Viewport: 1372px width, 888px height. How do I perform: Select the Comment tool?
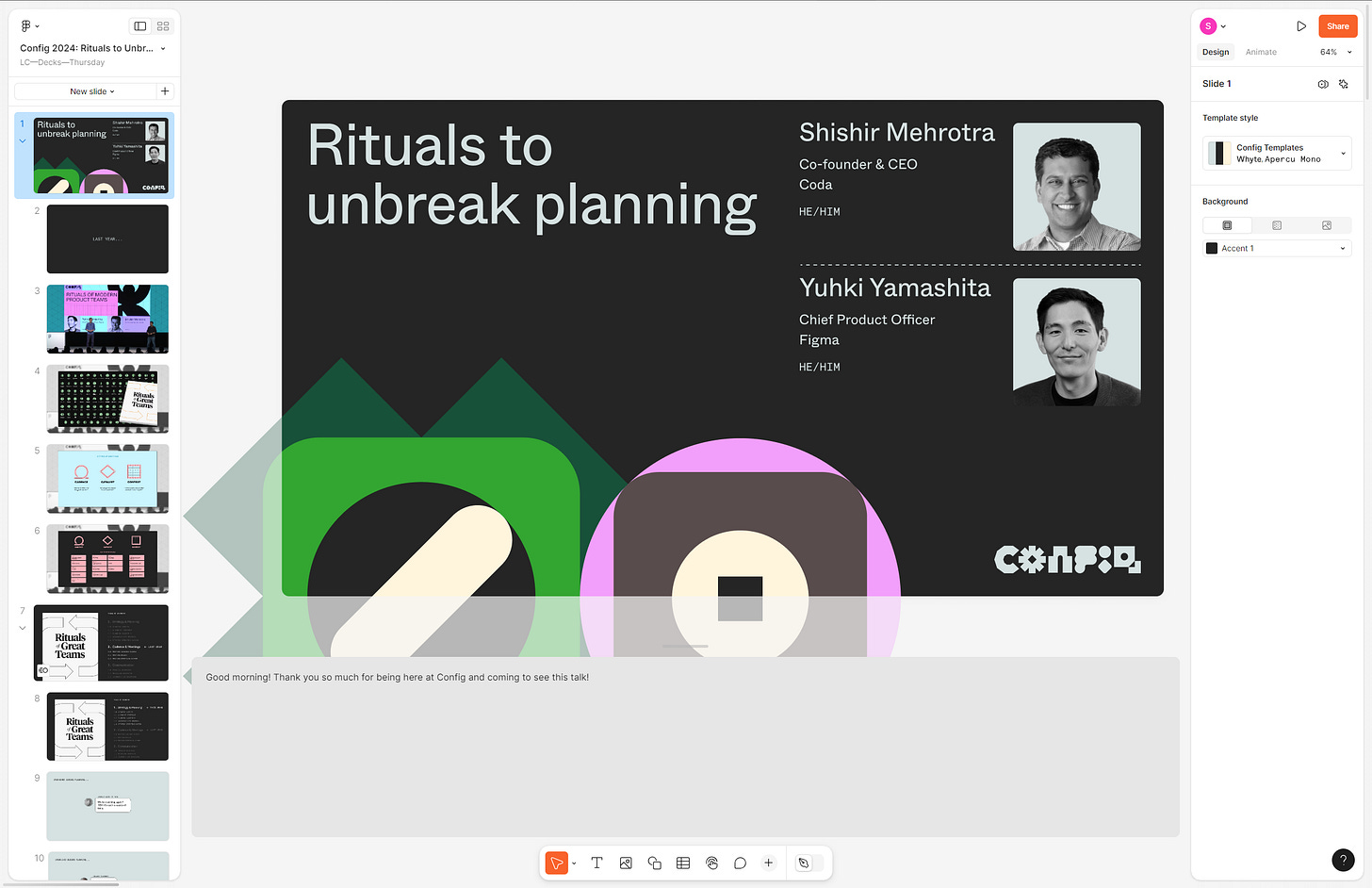click(740, 863)
